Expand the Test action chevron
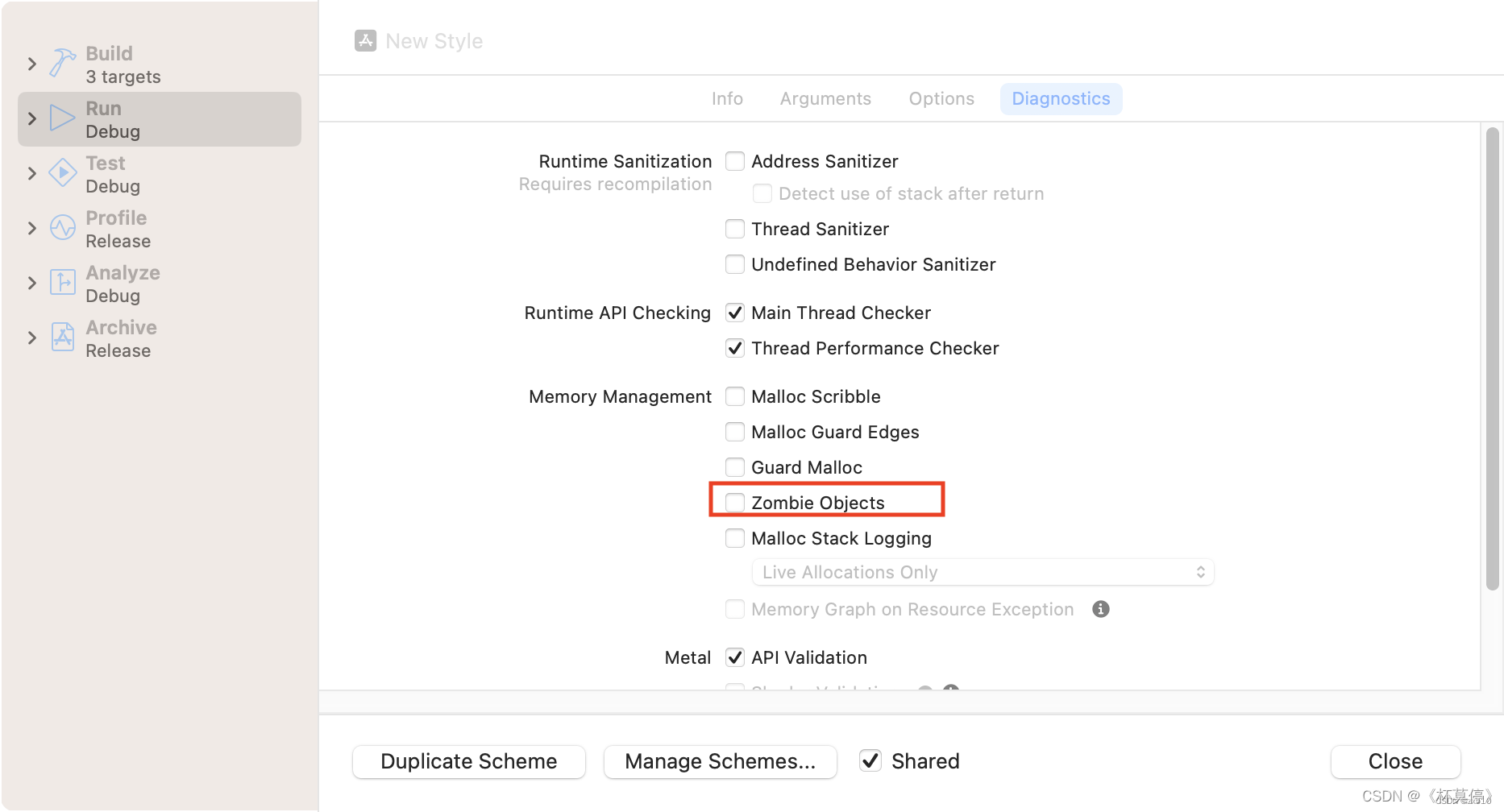This screenshot has height=812, width=1504. click(x=32, y=173)
